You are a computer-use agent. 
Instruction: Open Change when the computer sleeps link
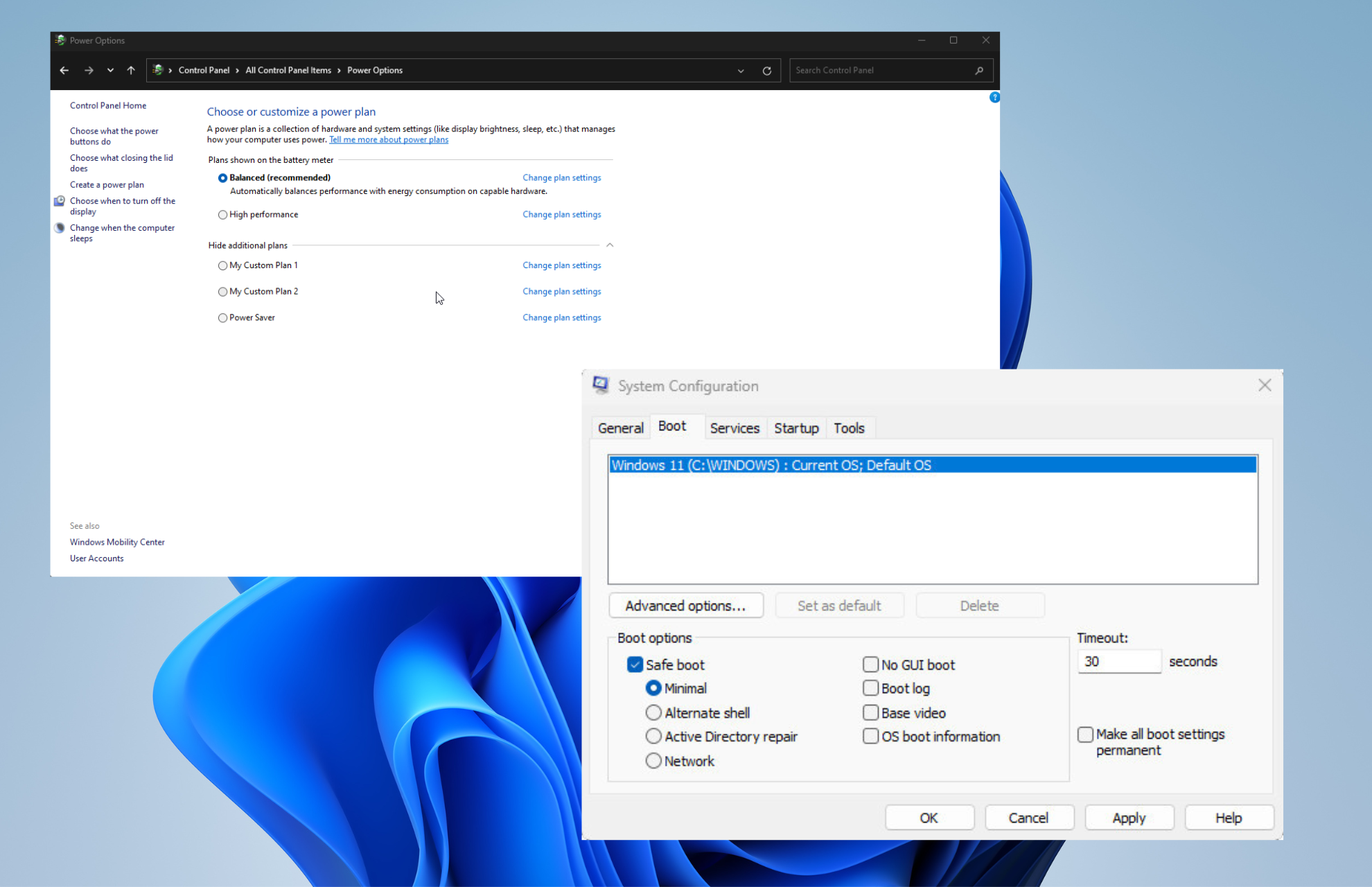122,233
